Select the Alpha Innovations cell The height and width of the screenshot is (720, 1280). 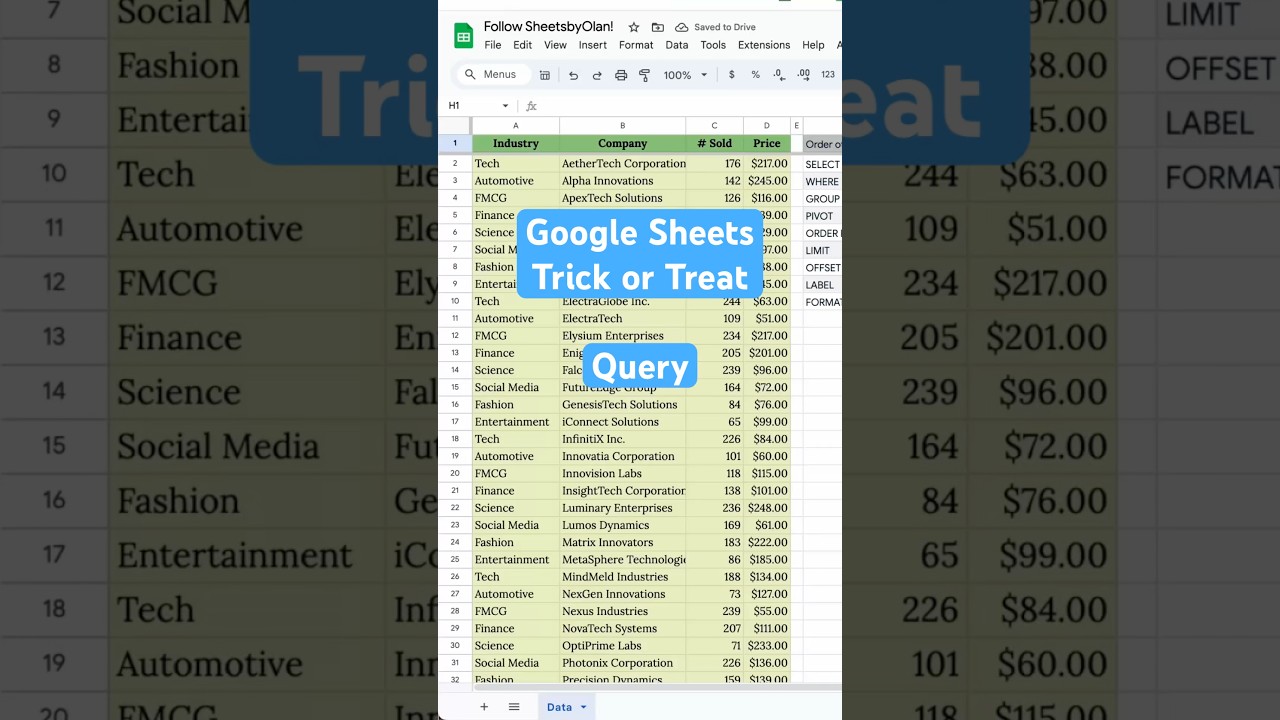pos(622,181)
